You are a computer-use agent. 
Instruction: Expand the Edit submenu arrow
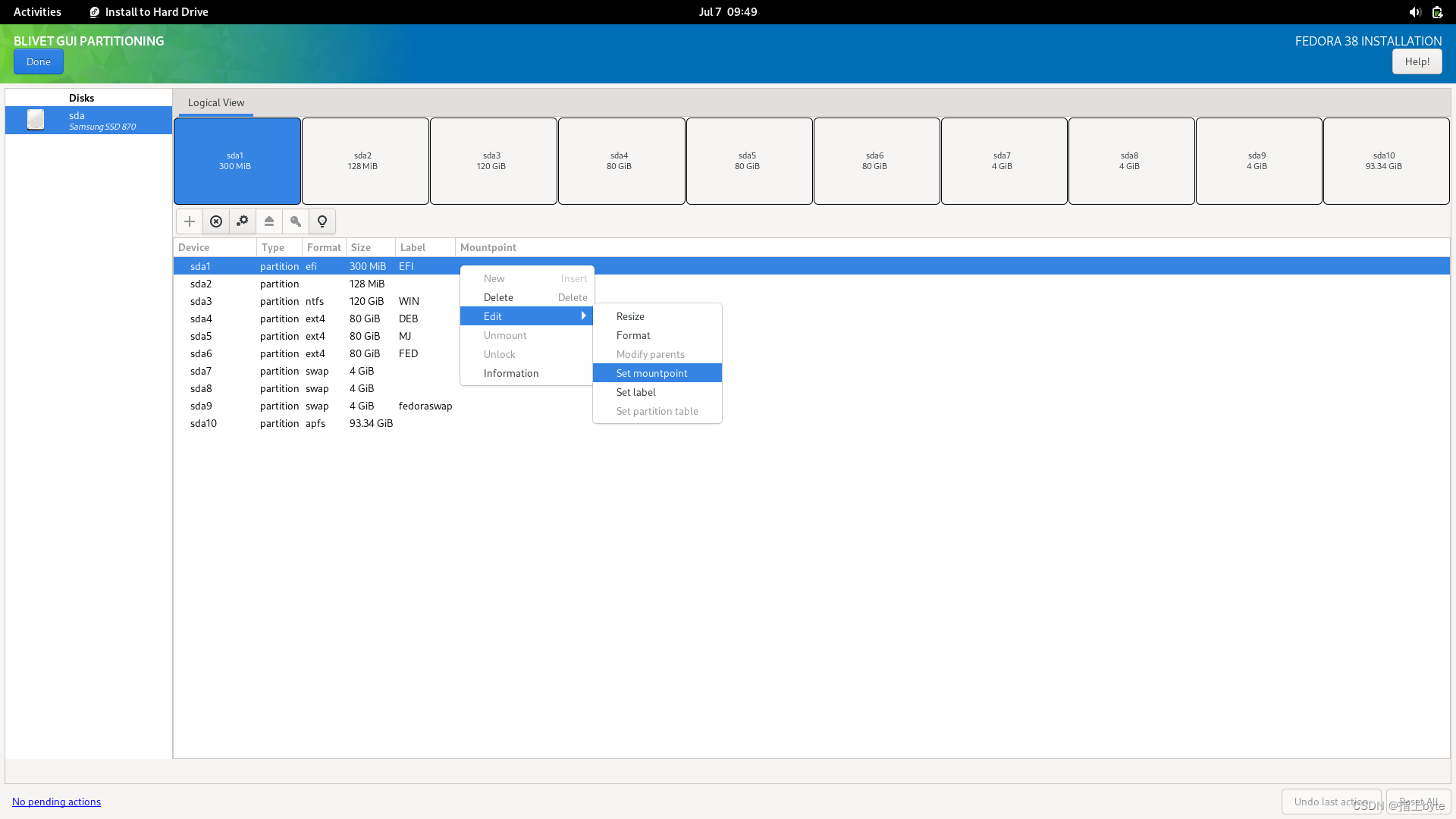[x=583, y=316]
